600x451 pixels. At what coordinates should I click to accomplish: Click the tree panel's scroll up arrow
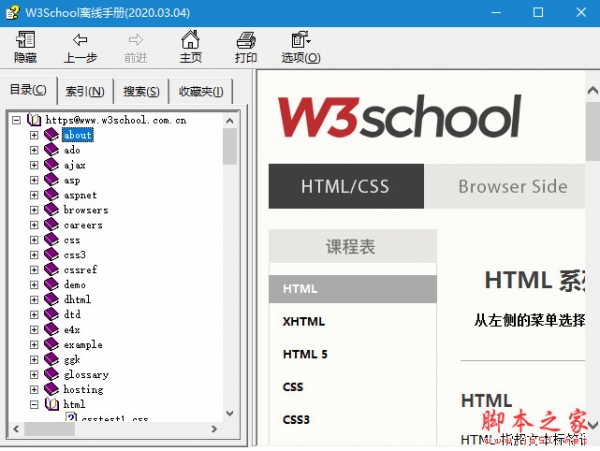(230, 120)
